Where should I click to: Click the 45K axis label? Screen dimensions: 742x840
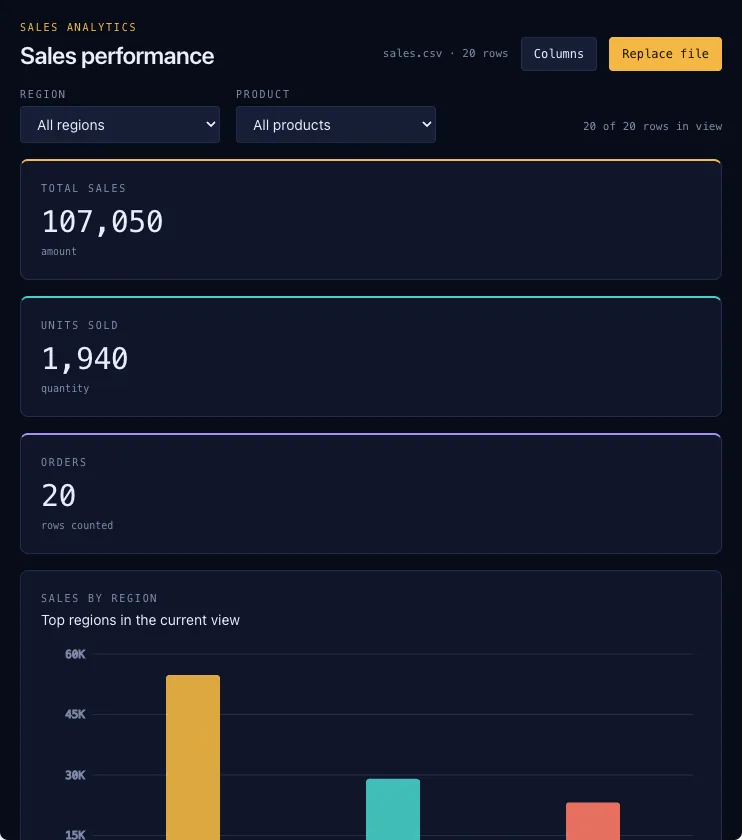point(75,714)
